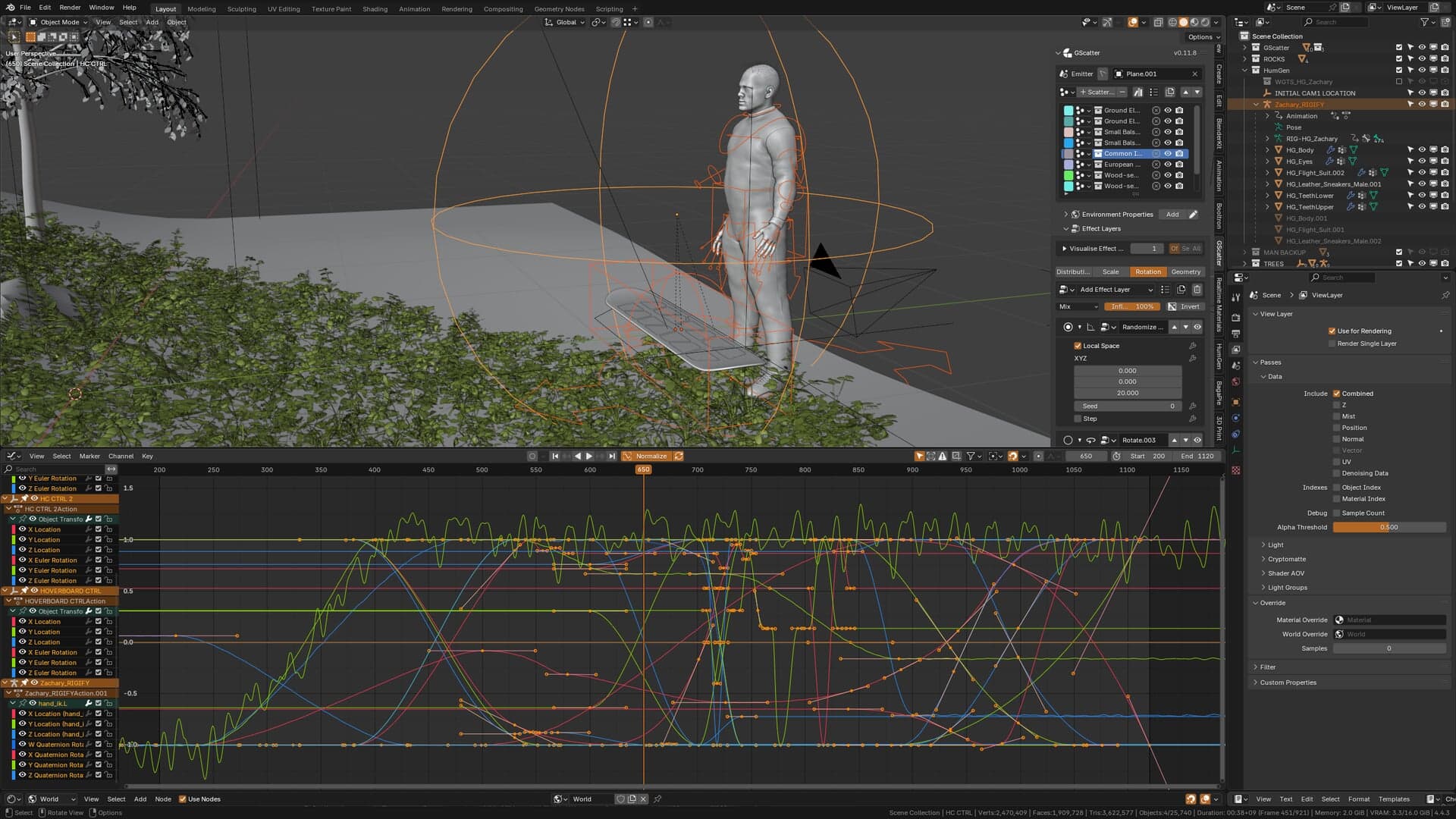1456x819 pixels.
Task: Toggle Use Nodes checkbox
Action: point(182,799)
